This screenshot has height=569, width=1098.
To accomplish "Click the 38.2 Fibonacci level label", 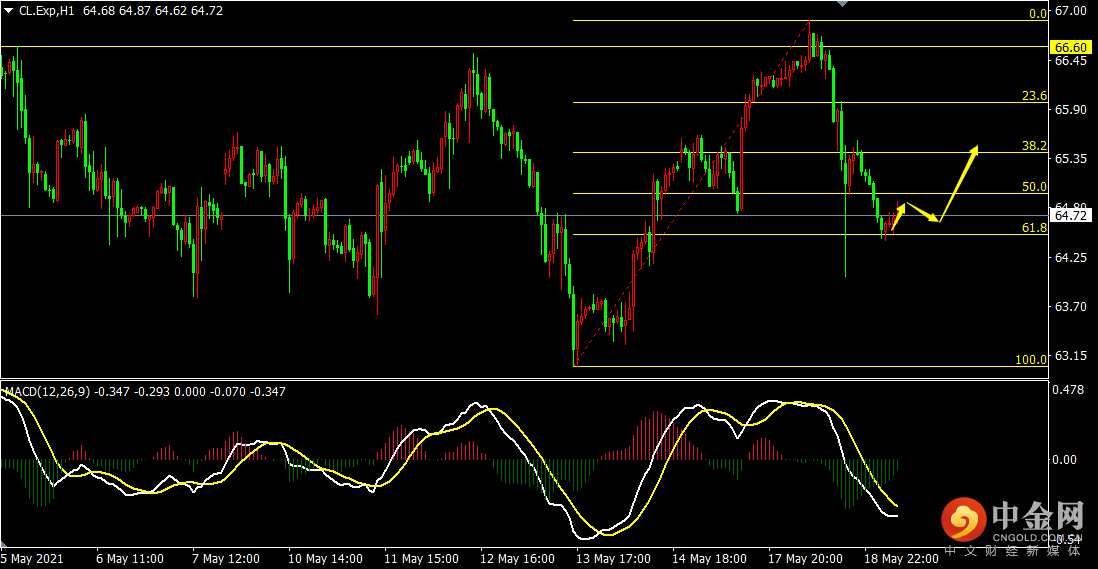I will coord(1034,146).
